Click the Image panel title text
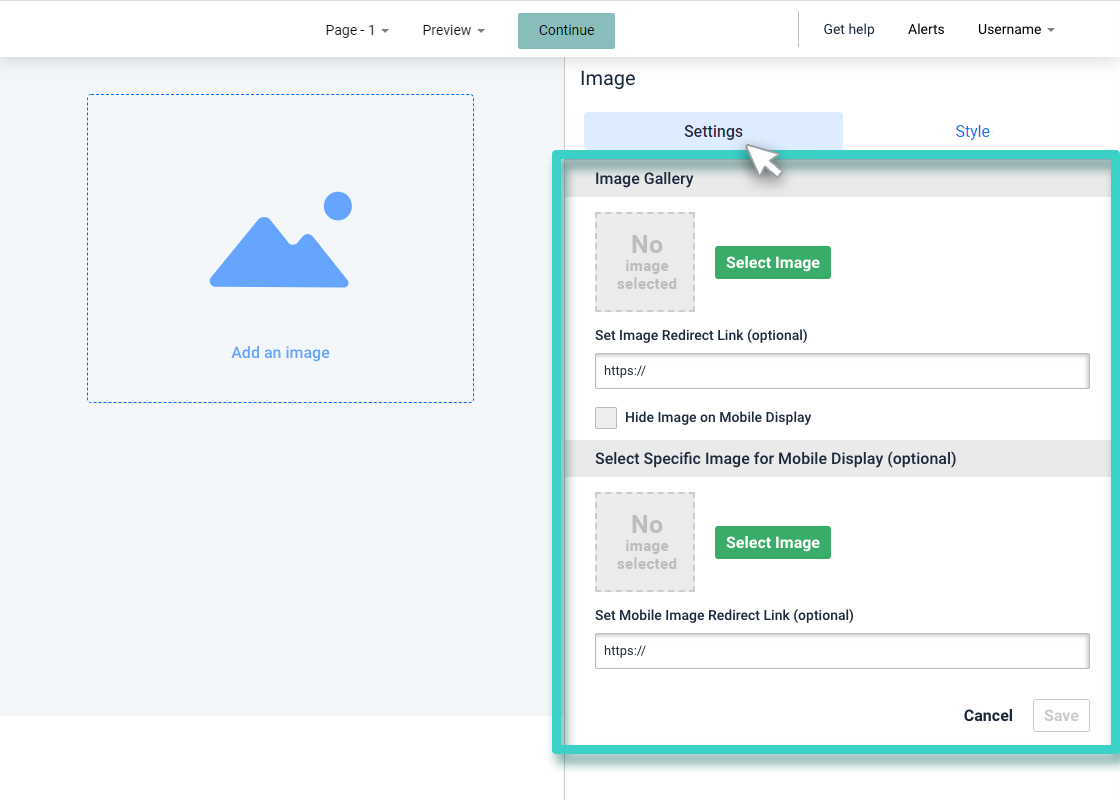The image size is (1120, 800). coord(607,79)
